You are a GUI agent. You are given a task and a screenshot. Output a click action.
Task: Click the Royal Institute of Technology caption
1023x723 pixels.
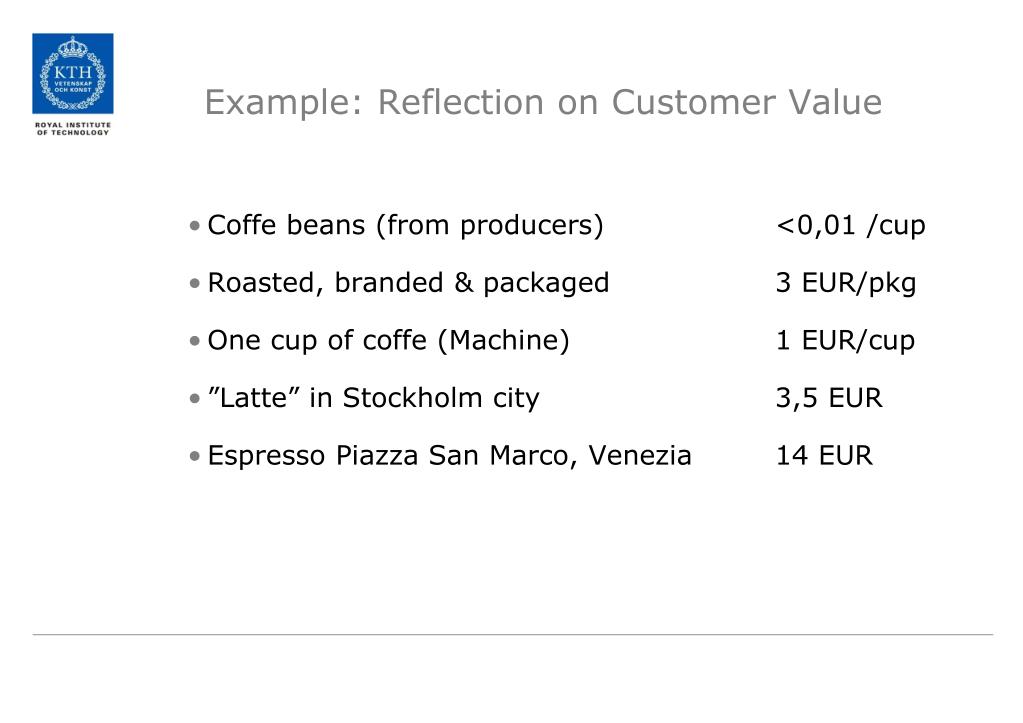(73, 129)
